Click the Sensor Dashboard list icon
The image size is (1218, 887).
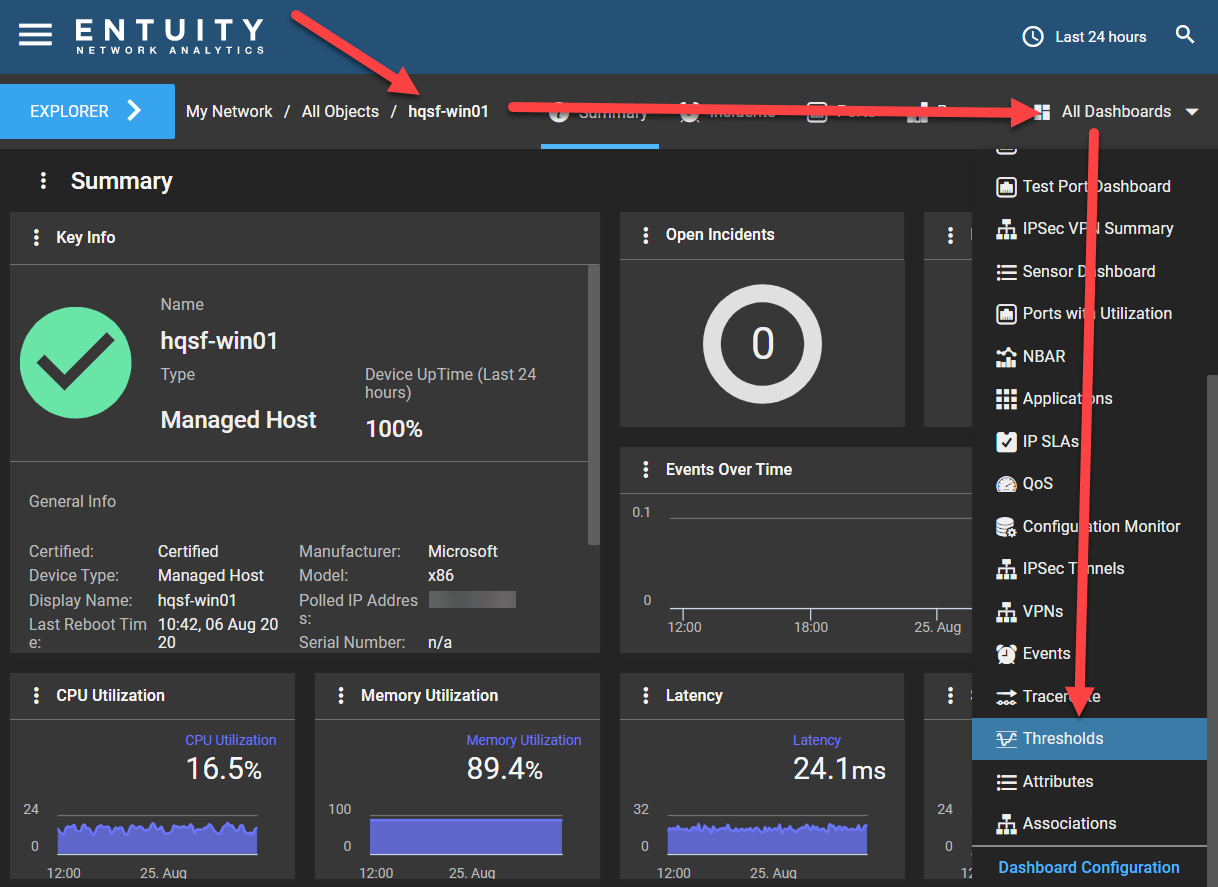[1006, 272]
